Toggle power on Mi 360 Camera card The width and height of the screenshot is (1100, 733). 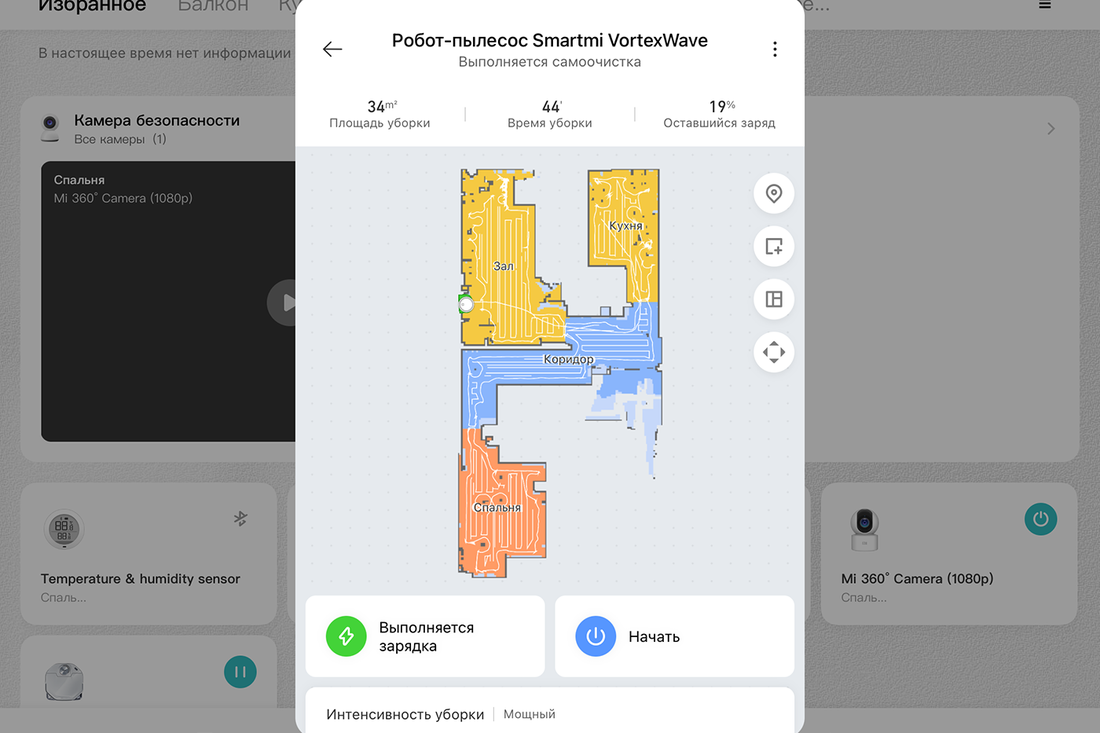(1040, 519)
